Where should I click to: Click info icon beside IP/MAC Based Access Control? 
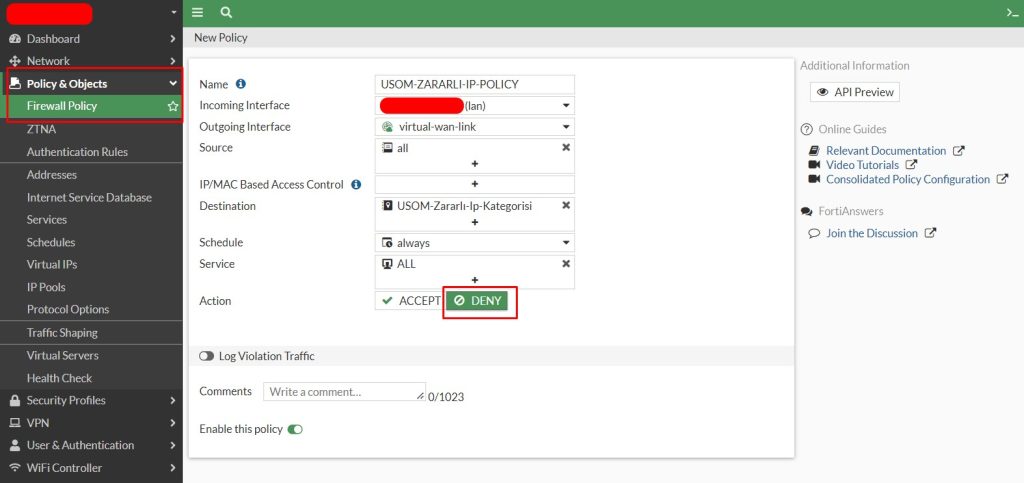356,185
